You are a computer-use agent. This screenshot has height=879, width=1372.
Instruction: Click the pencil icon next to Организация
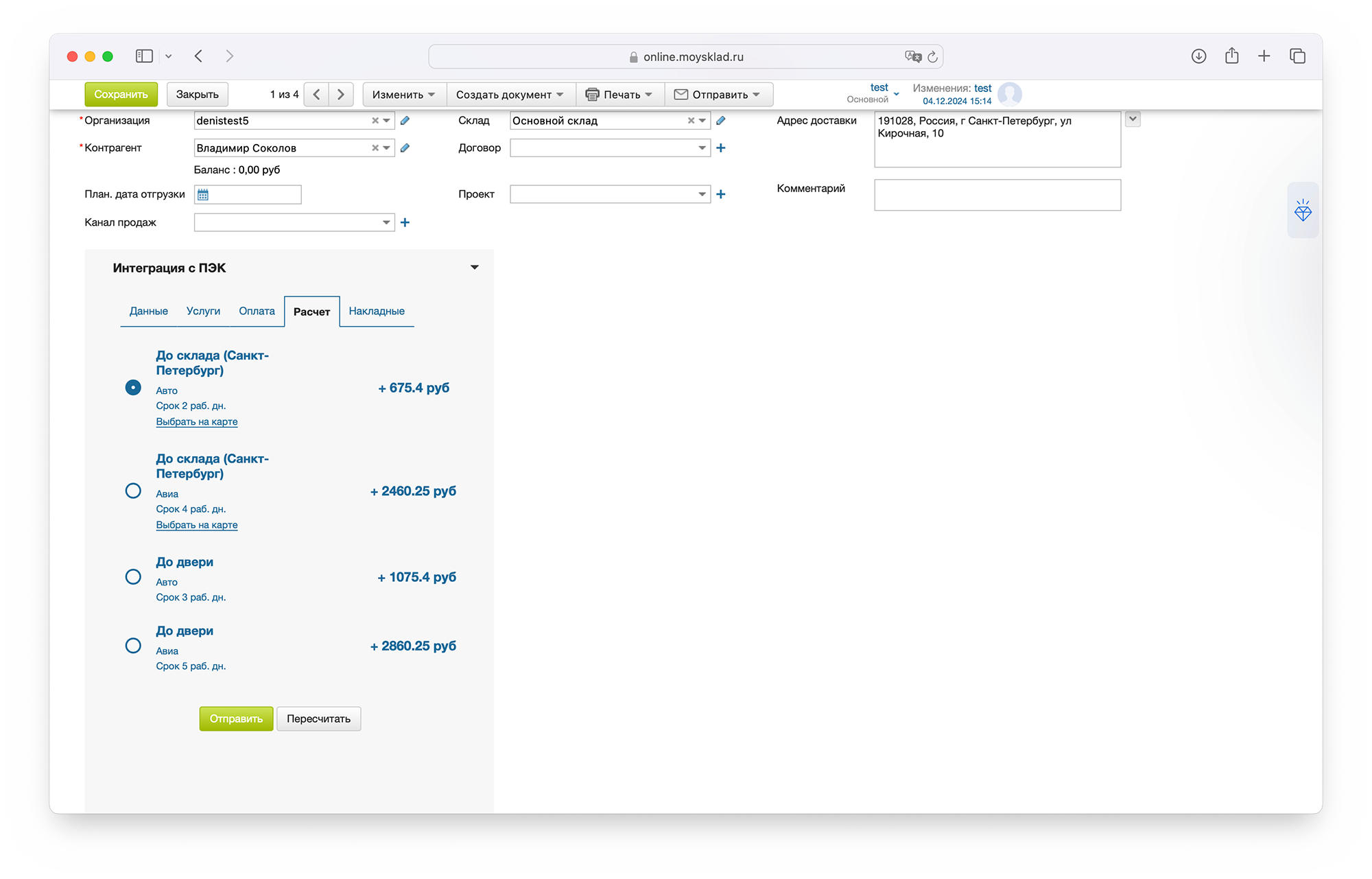click(x=405, y=121)
